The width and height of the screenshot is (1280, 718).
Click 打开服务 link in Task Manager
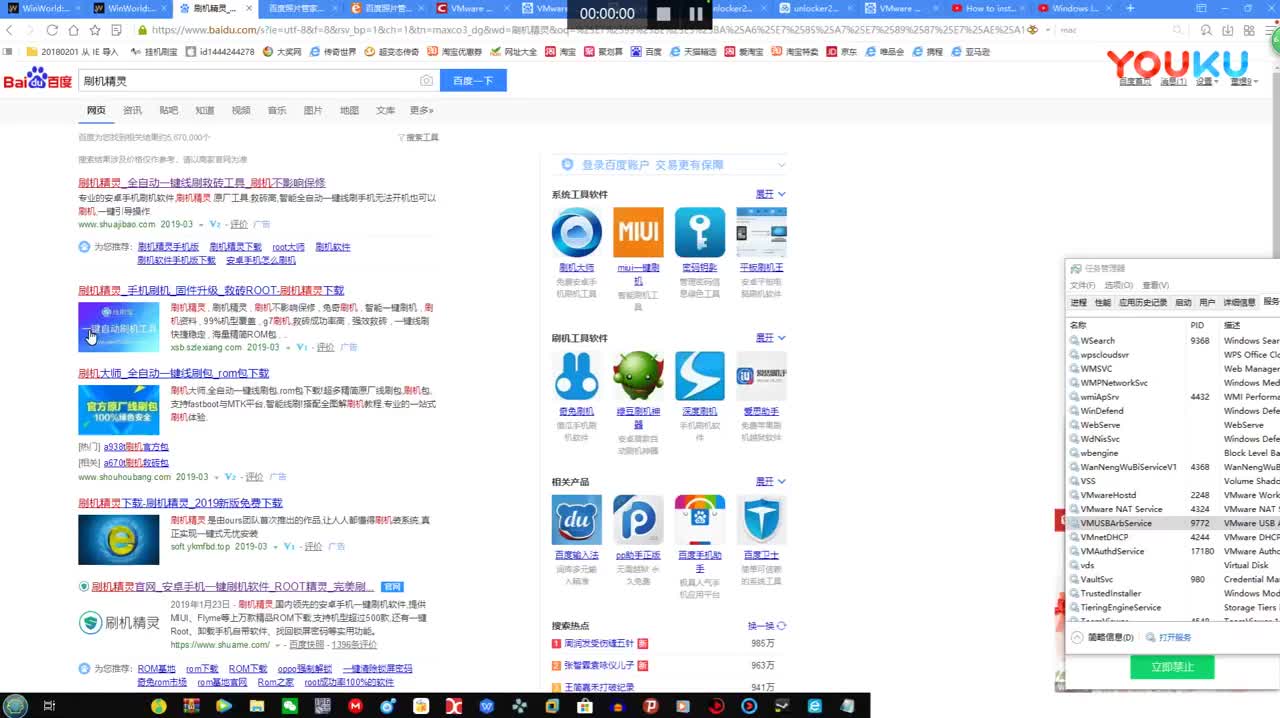click(1168, 637)
